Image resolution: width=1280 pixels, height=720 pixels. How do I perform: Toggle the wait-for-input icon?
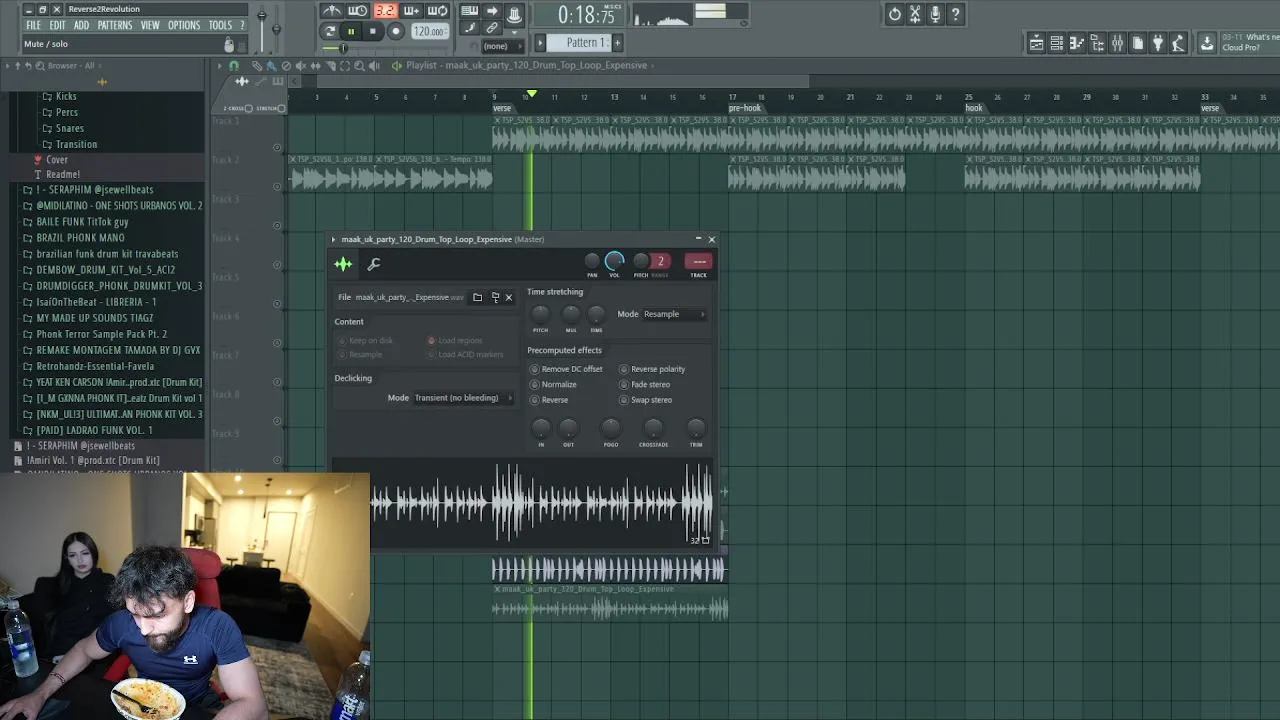[358, 11]
